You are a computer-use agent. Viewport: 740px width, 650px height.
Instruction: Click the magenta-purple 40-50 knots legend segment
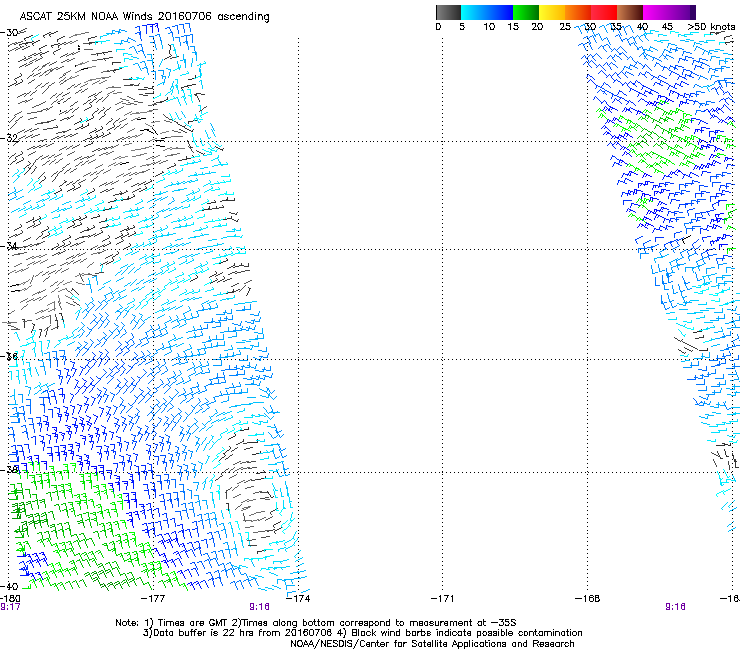[x=669, y=12]
